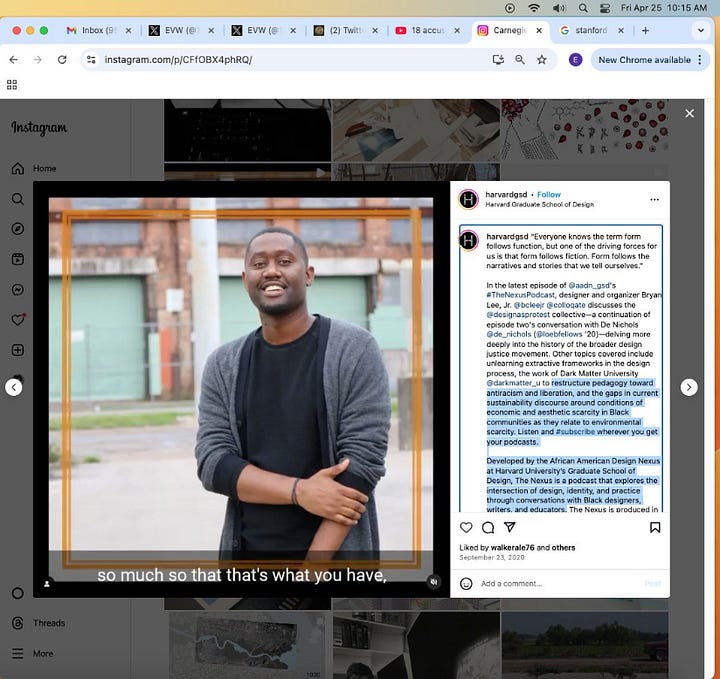The image size is (720, 679).
Task: Click the @designasprotest mention
Action: [518, 315]
